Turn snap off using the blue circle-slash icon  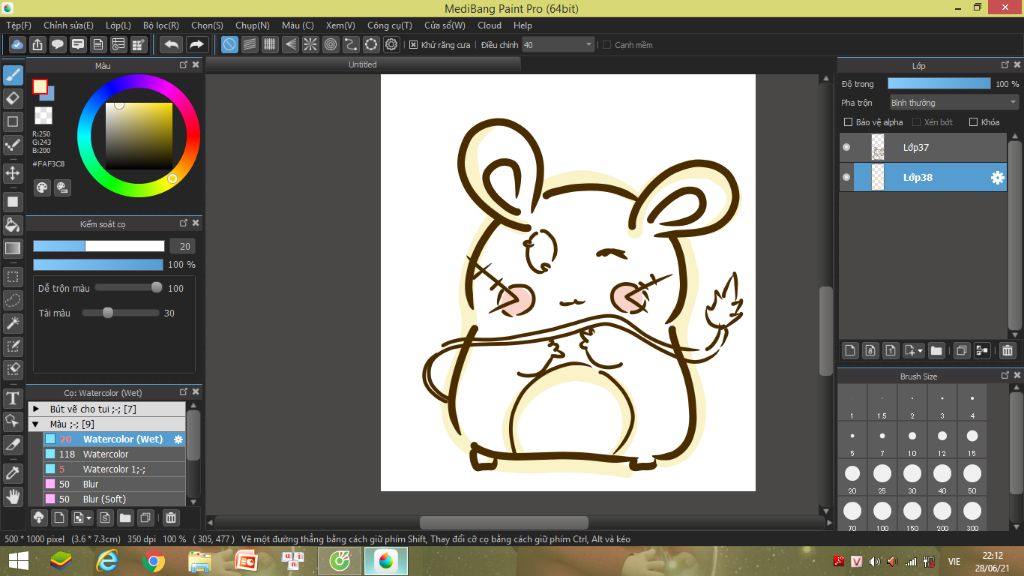click(x=229, y=44)
